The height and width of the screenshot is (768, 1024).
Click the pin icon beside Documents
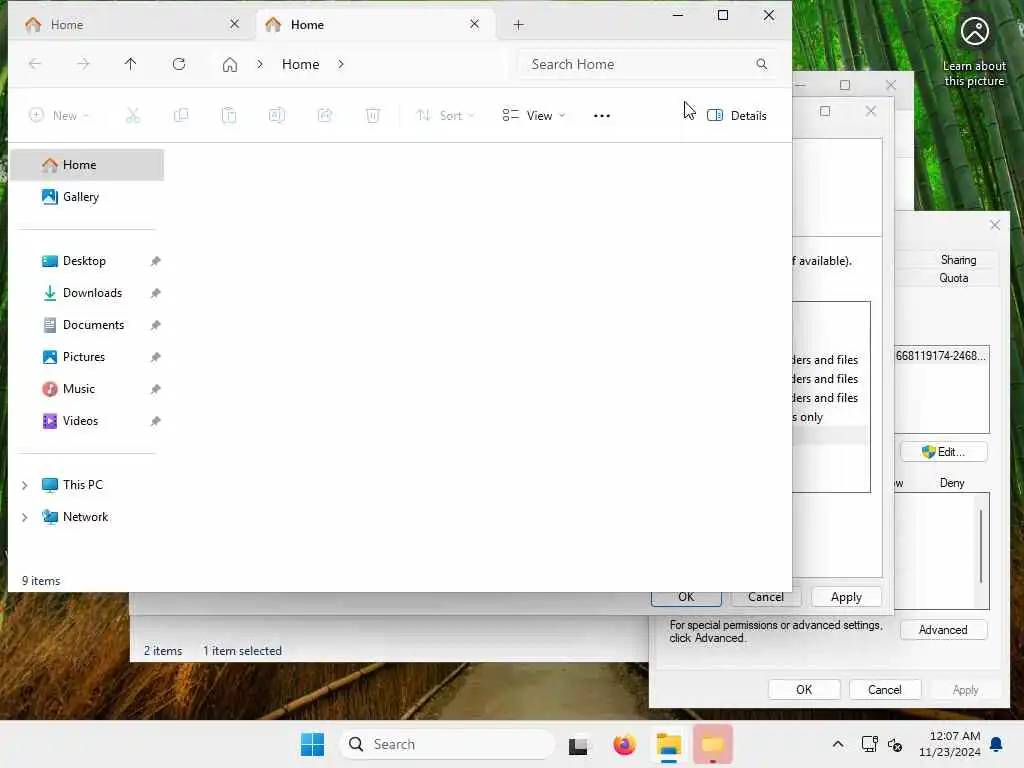pos(155,325)
